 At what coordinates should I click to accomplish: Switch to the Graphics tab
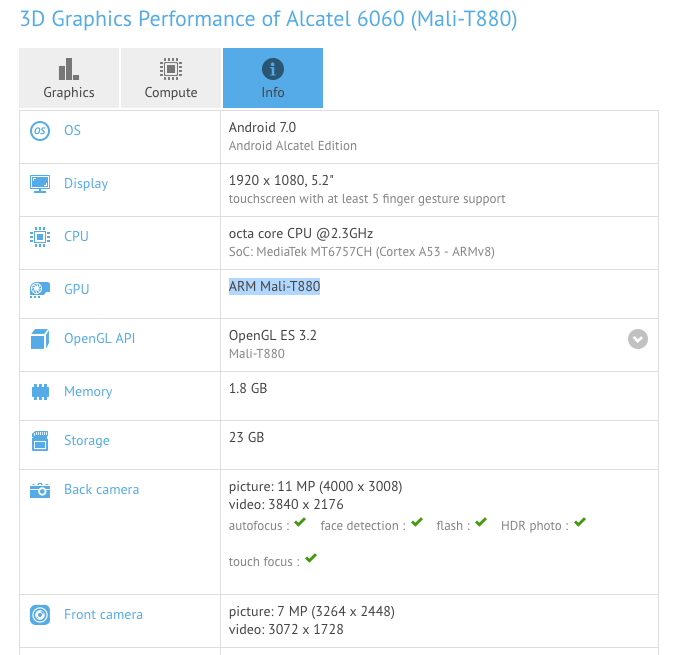[69, 78]
